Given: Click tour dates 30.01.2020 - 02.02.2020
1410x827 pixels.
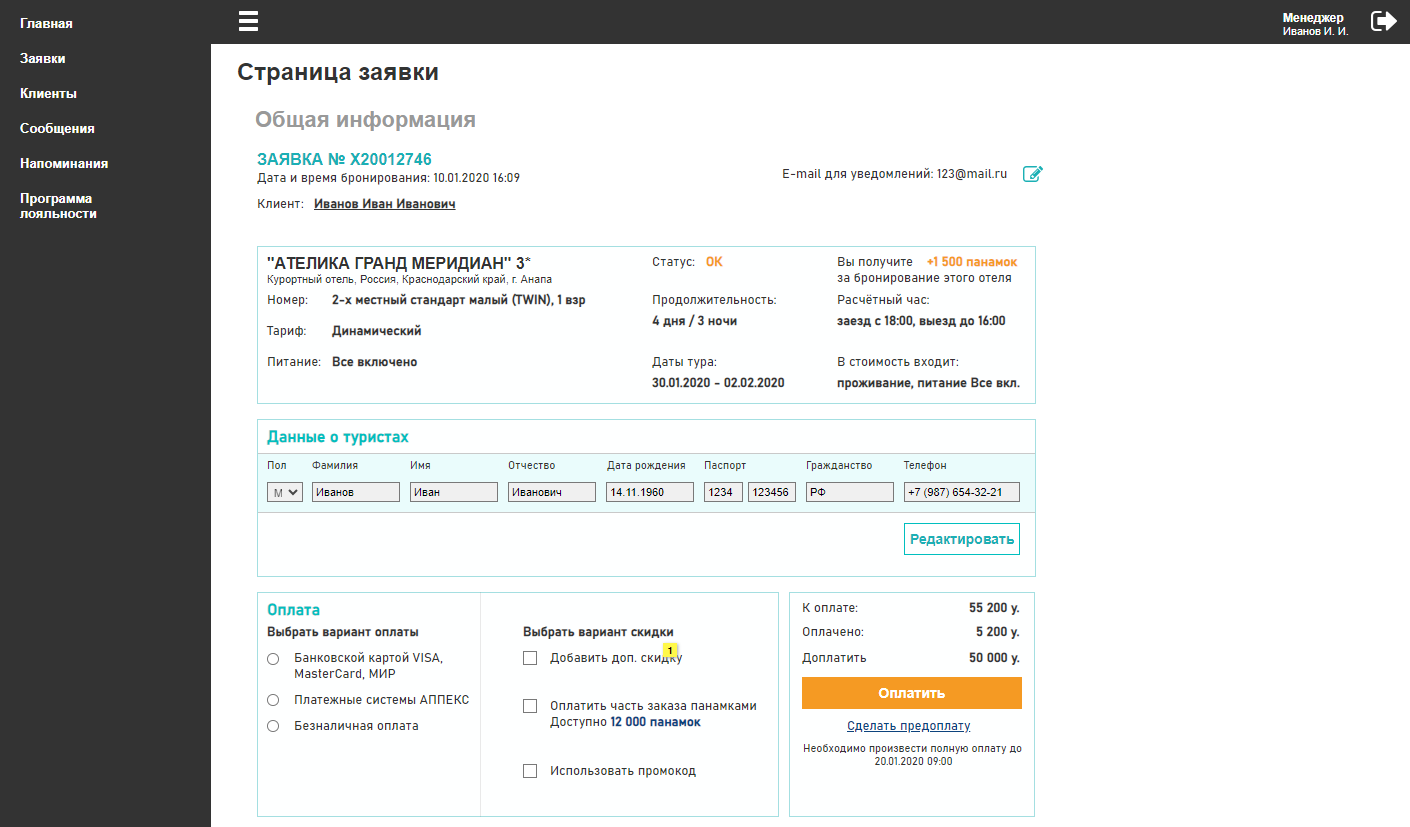Looking at the screenshot, I should [718, 383].
